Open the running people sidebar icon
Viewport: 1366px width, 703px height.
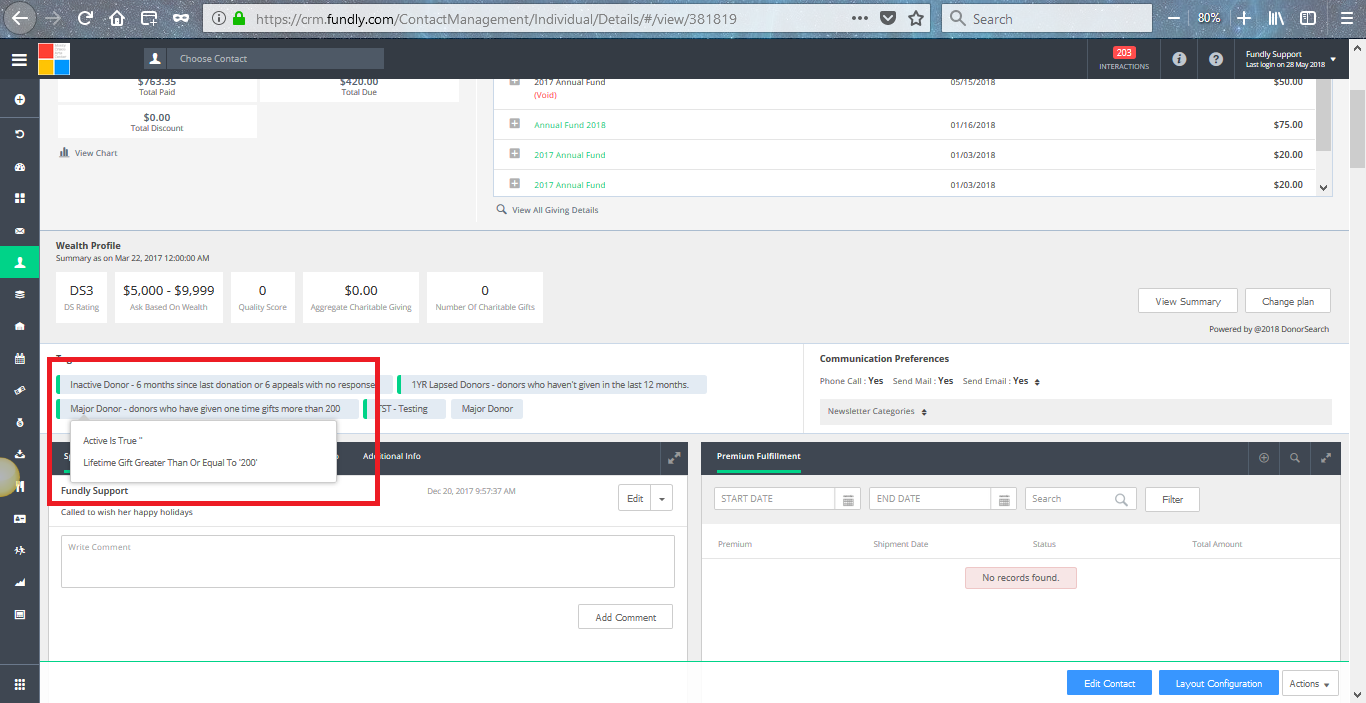click(x=19, y=551)
